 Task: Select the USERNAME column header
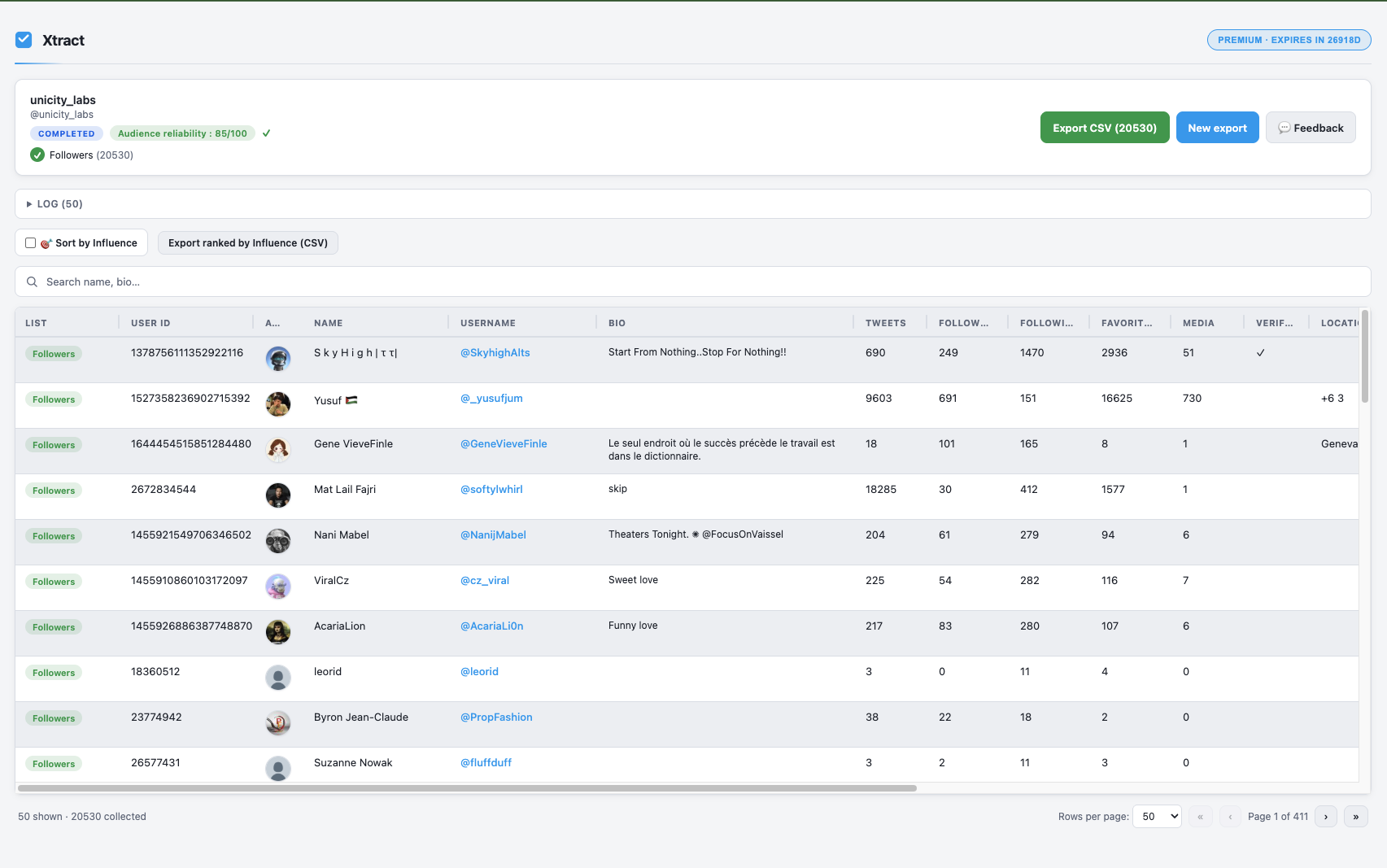pos(488,322)
